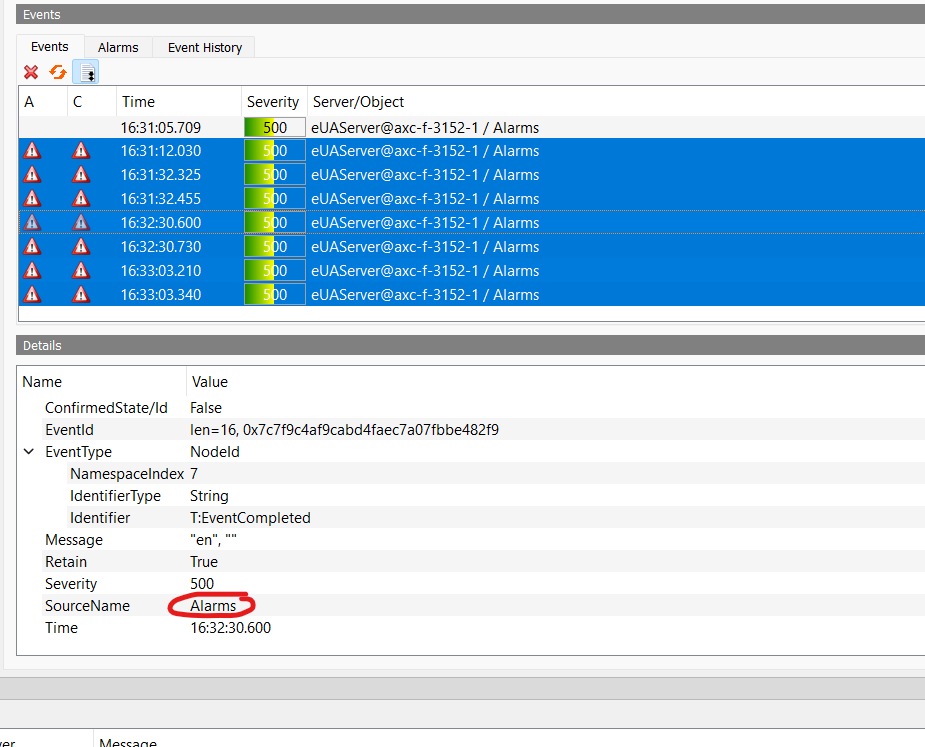
Task: Click severity bar of the 16:31:05.709 event
Action: (x=274, y=128)
